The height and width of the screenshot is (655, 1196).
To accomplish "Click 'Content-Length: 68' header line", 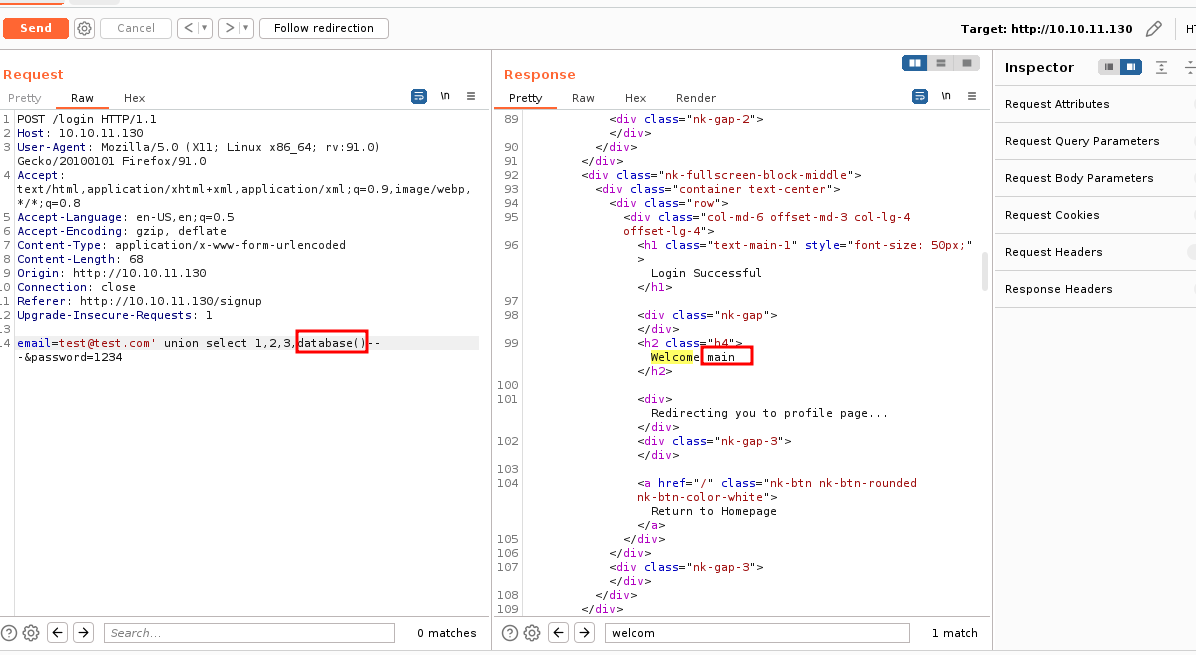I will [x=80, y=259].
